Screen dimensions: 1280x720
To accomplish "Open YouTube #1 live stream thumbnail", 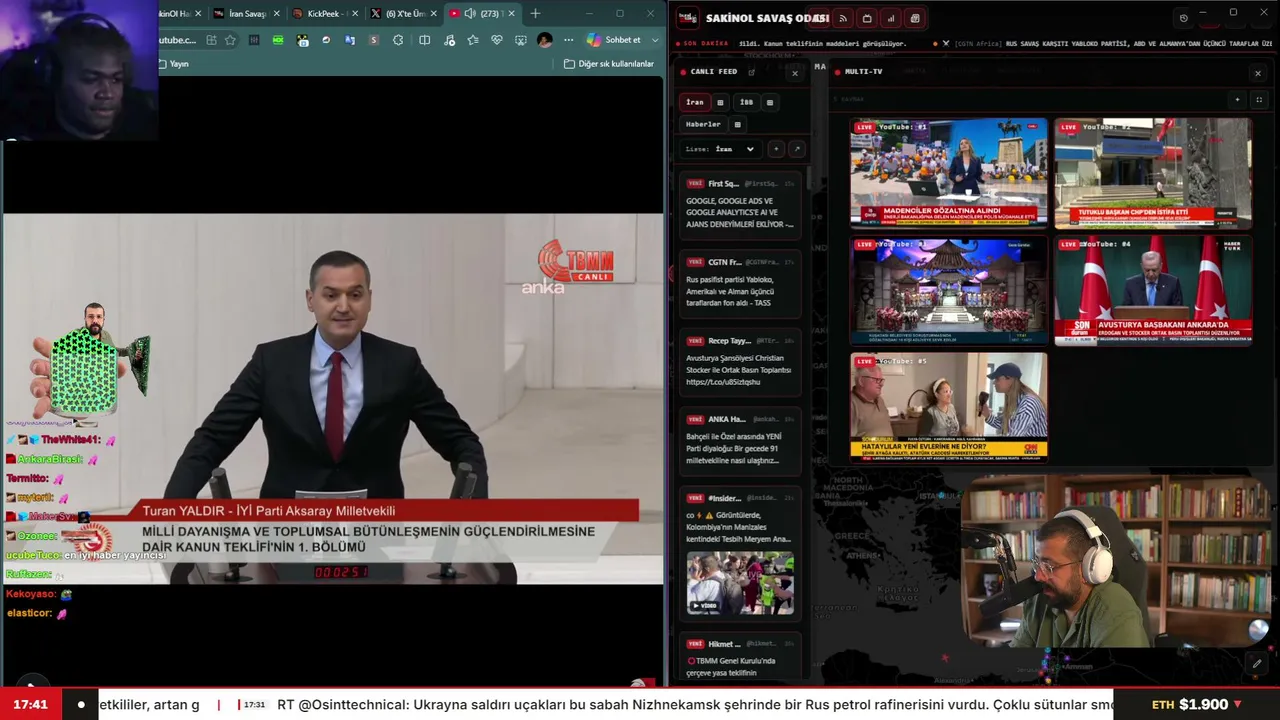I will 948,173.
